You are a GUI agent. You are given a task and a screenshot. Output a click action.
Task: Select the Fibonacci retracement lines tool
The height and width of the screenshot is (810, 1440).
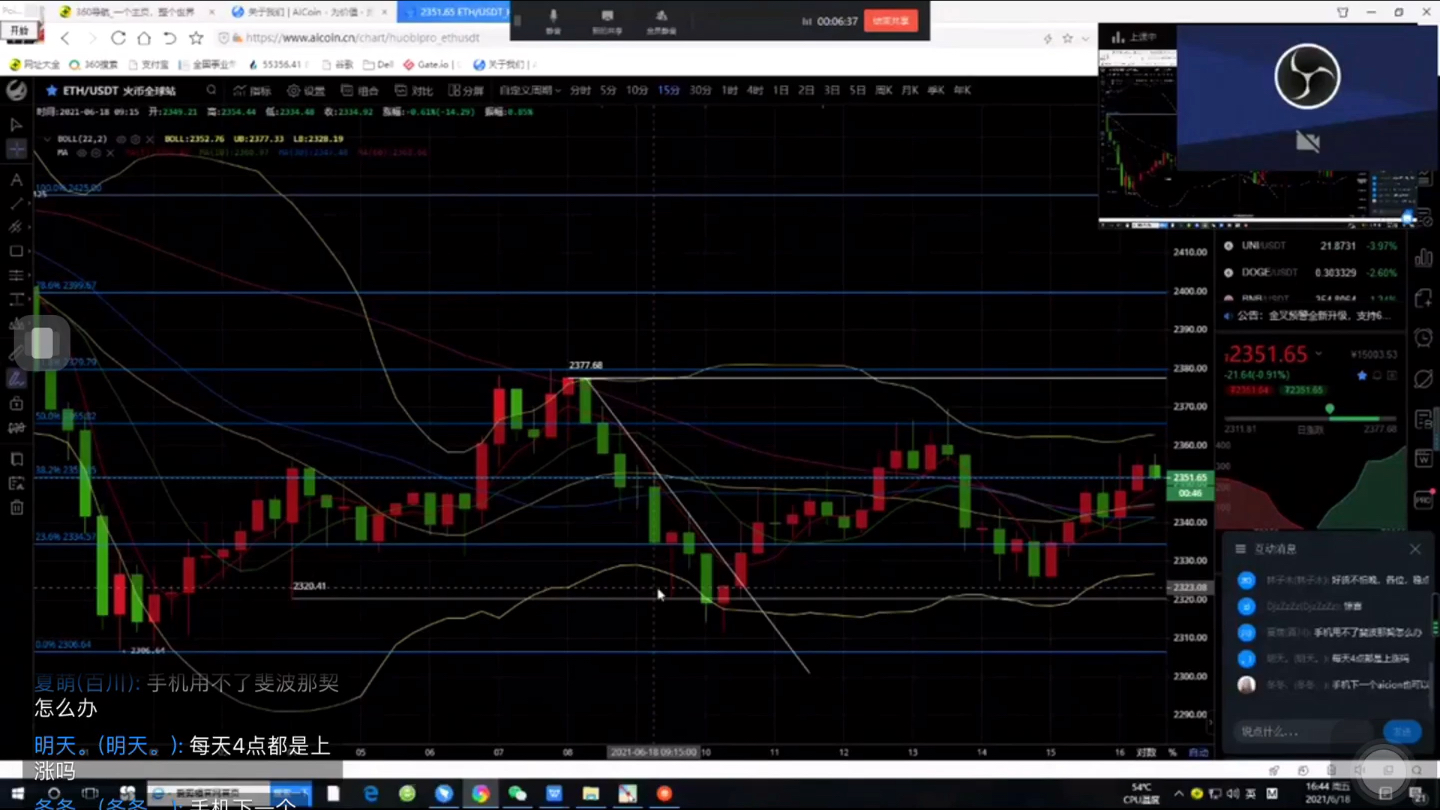(16, 276)
